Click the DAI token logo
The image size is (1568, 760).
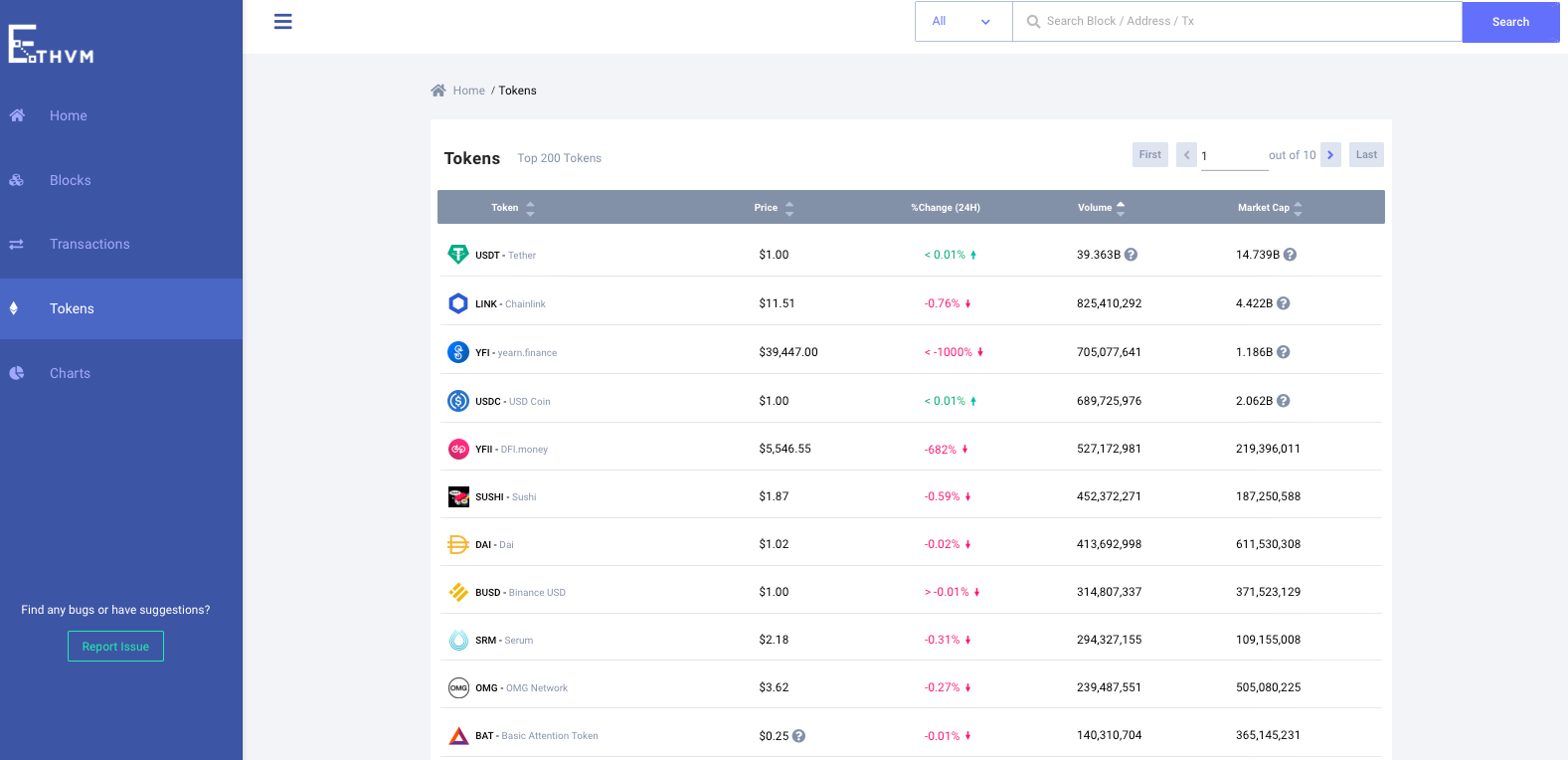pos(458,544)
